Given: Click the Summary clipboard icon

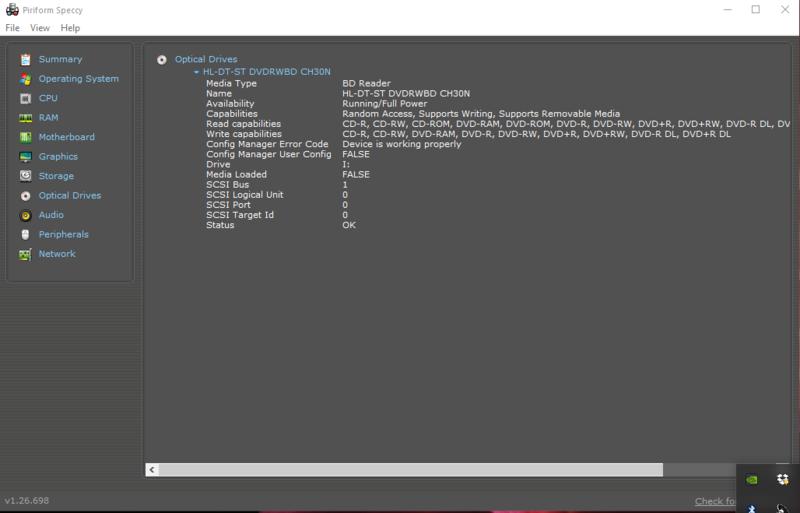Looking at the screenshot, I should click(26, 60).
